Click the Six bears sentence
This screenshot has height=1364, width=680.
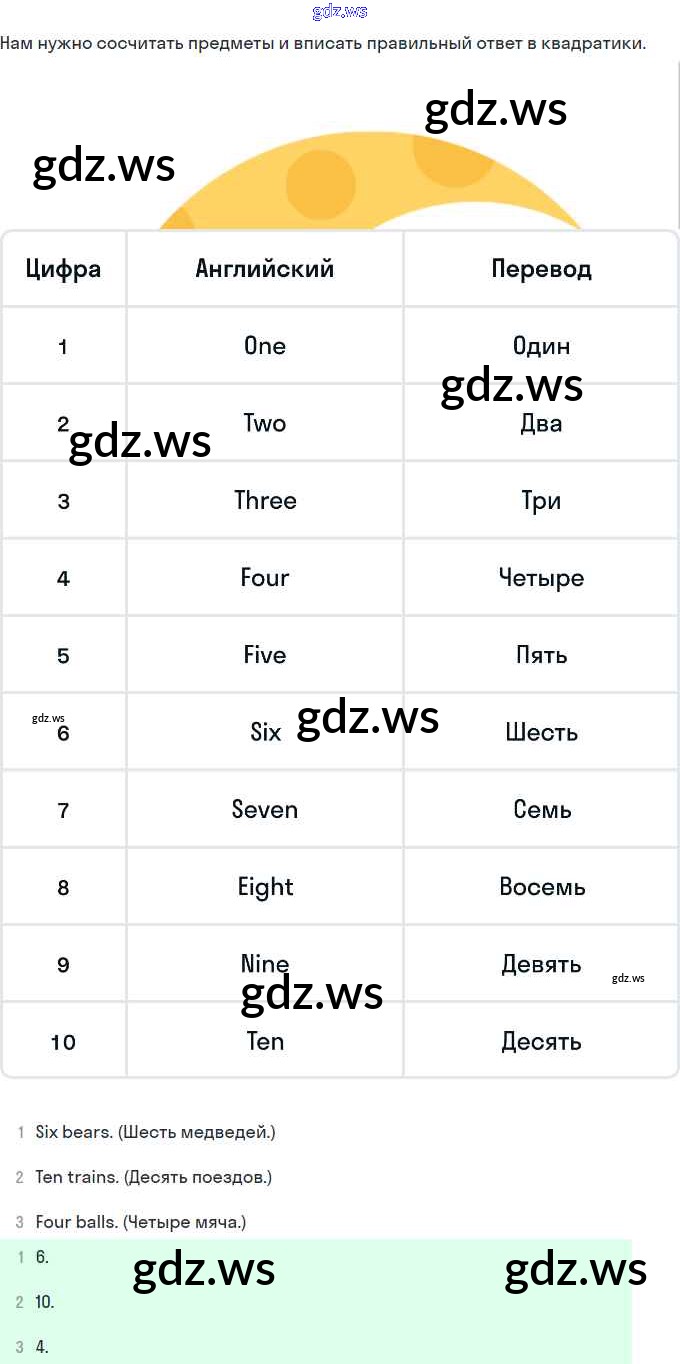(x=155, y=1132)
